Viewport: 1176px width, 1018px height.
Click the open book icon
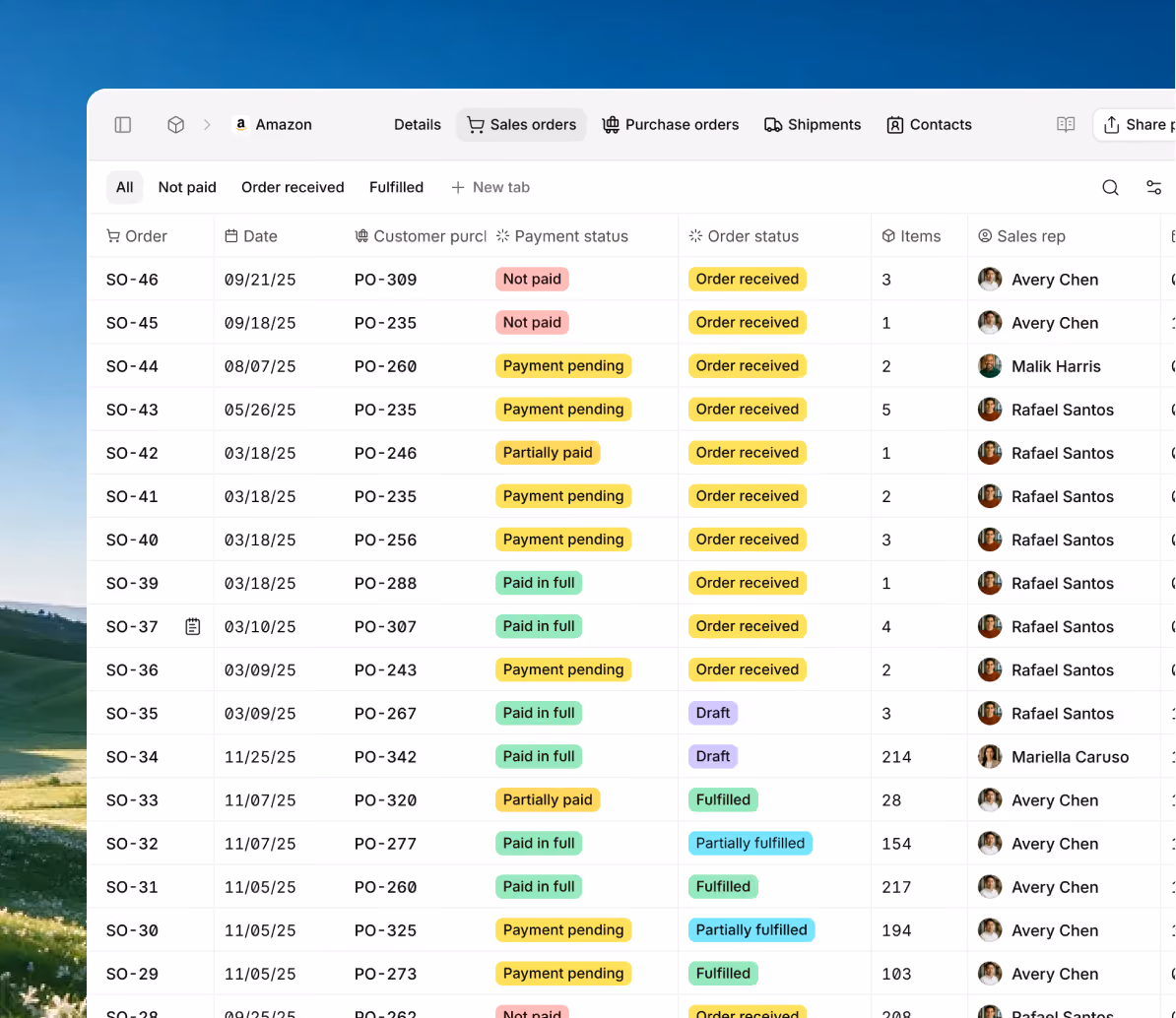[x=1066, y=124]
